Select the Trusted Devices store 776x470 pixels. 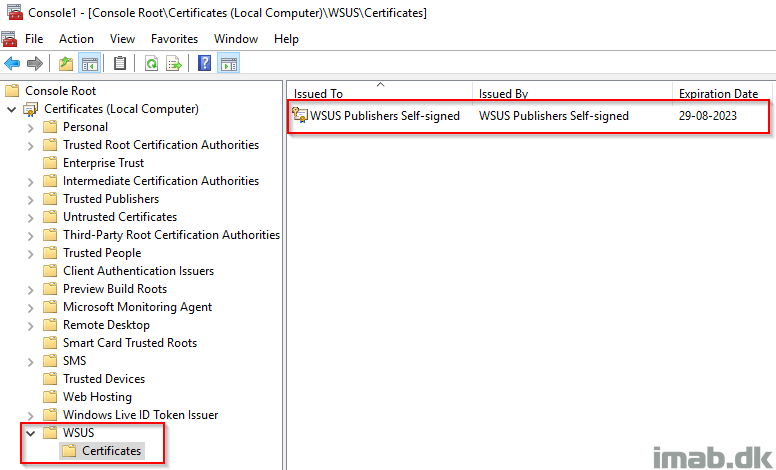[104, 378]
